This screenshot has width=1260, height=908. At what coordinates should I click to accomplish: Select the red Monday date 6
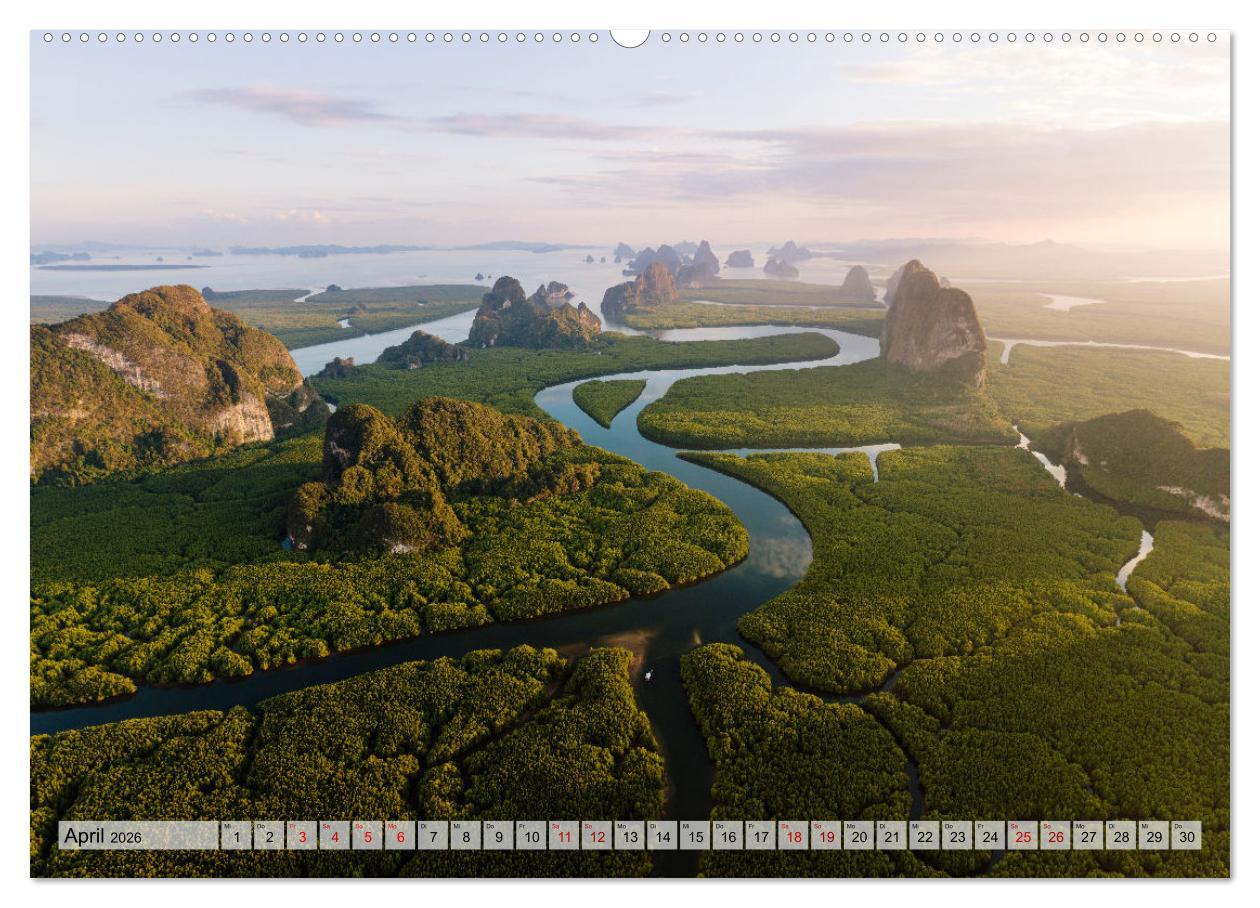pos(401,836)
